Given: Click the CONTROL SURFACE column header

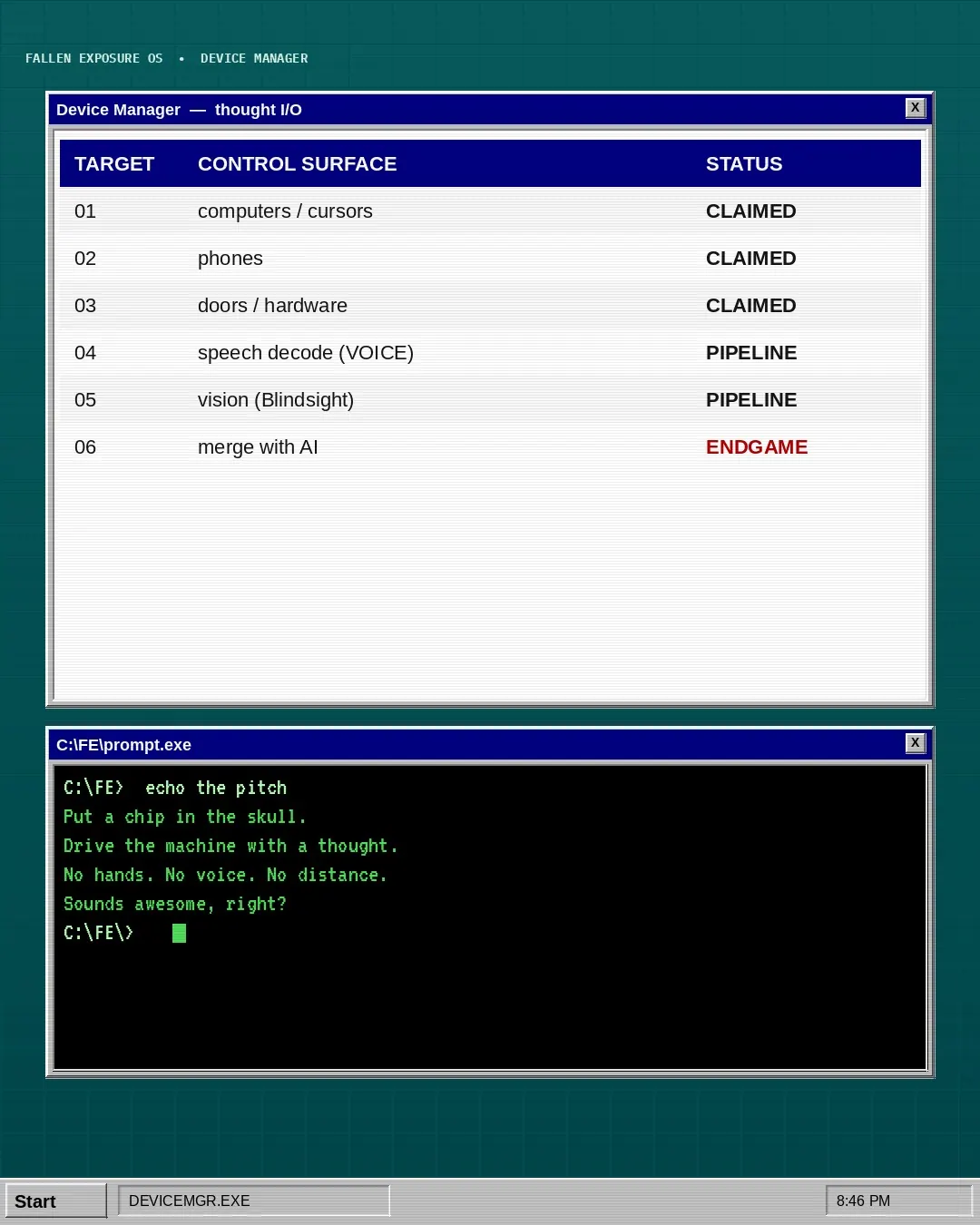Looking at the screenshot, I should coord(298,164).
